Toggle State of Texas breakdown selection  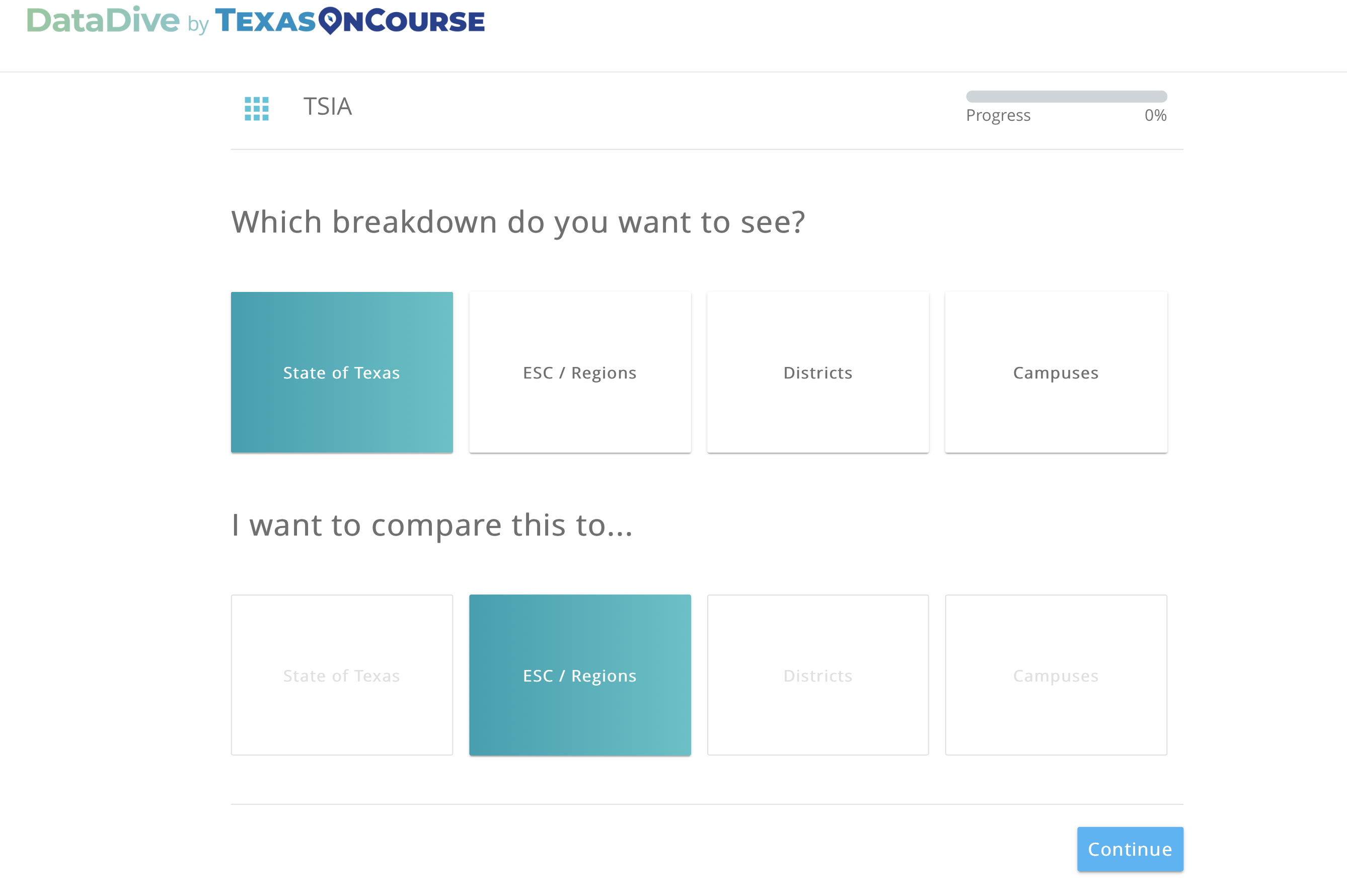point(342,372)
